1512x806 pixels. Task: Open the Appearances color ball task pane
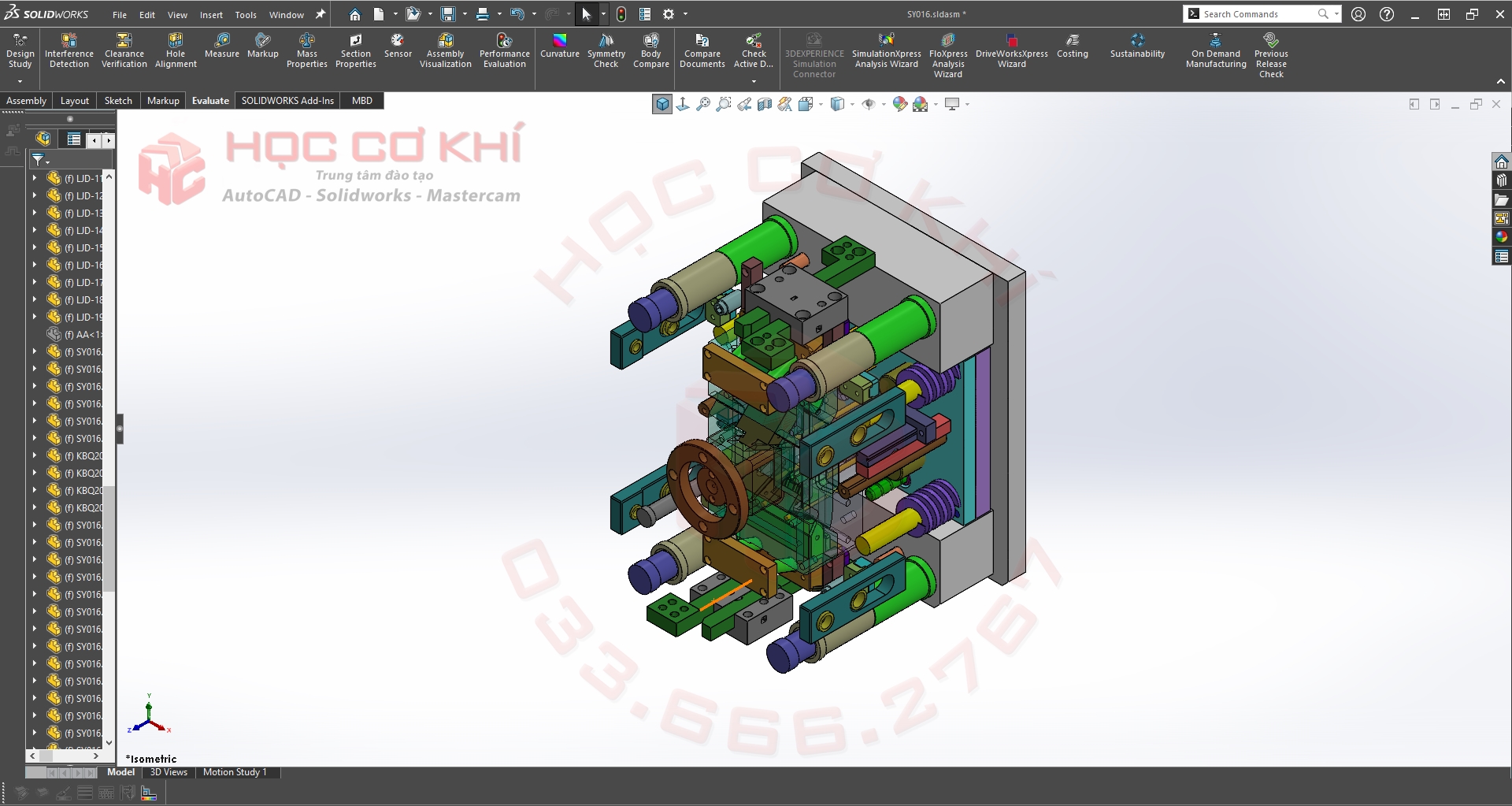pyautogui.click(x=1502, y=236)
